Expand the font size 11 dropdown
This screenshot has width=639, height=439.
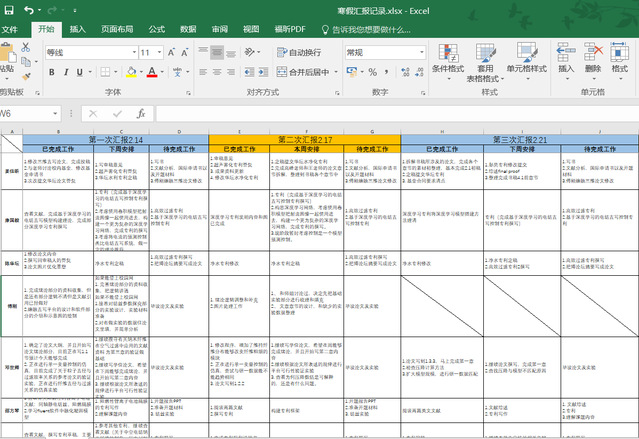pos(160,52)
